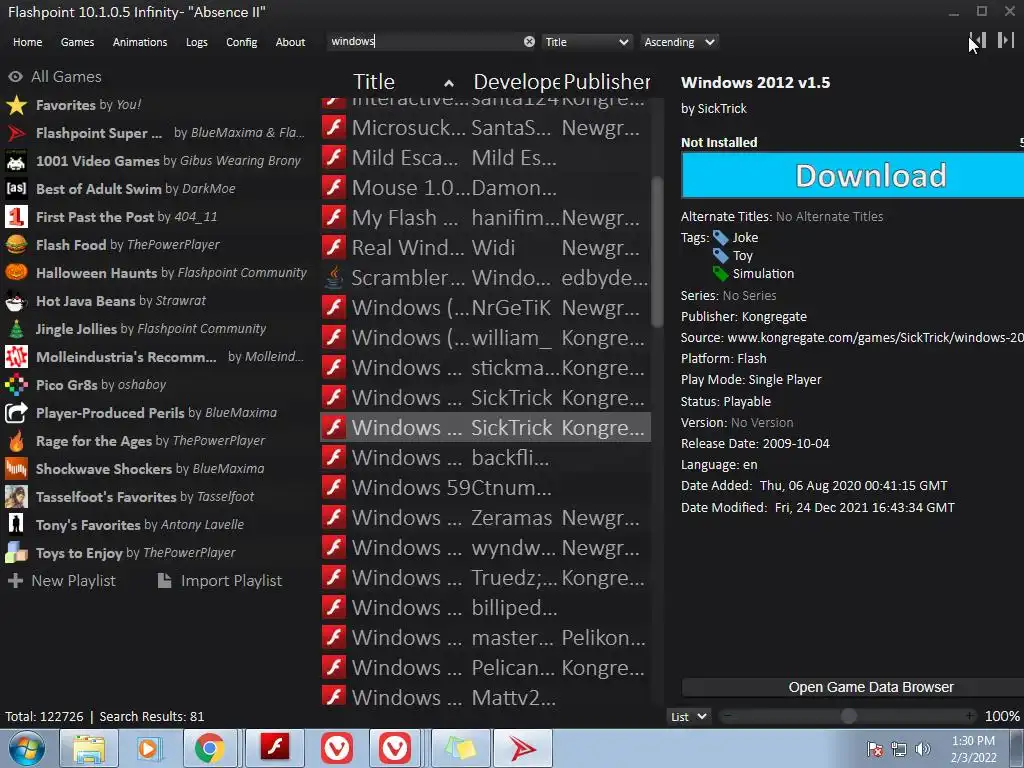Open the Config page
1024x768 pixels.
coord(242,42)
